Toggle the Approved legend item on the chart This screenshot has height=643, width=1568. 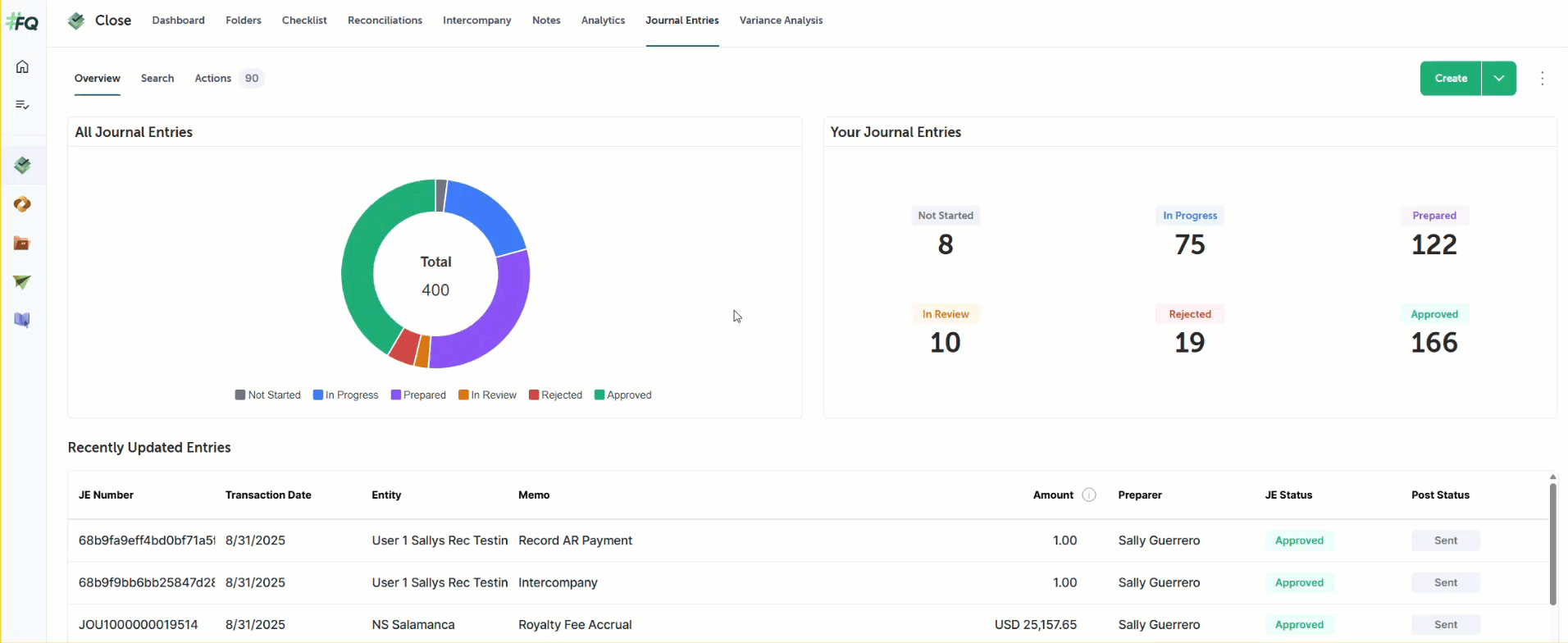coord(622,394)
